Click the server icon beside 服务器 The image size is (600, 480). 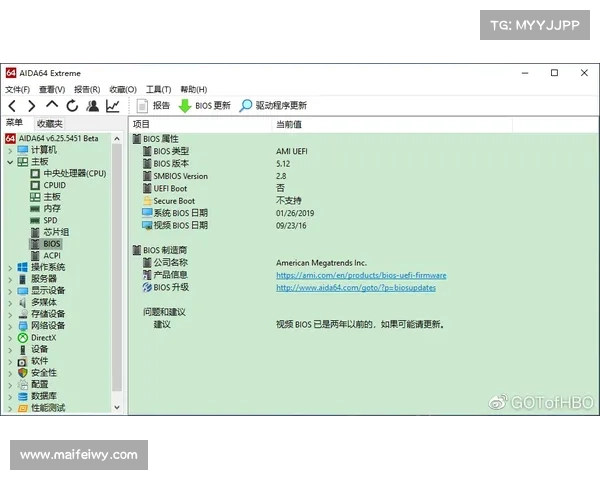click(x=23, y=279)
